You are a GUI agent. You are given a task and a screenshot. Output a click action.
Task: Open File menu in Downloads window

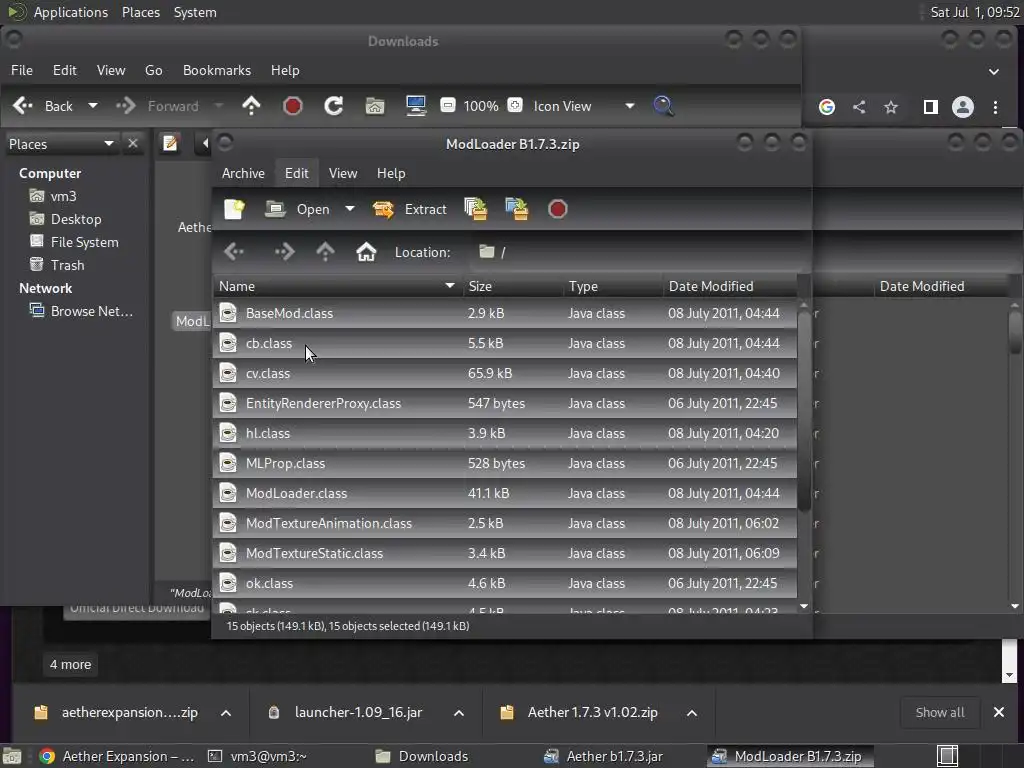click(x=22, y=70)
